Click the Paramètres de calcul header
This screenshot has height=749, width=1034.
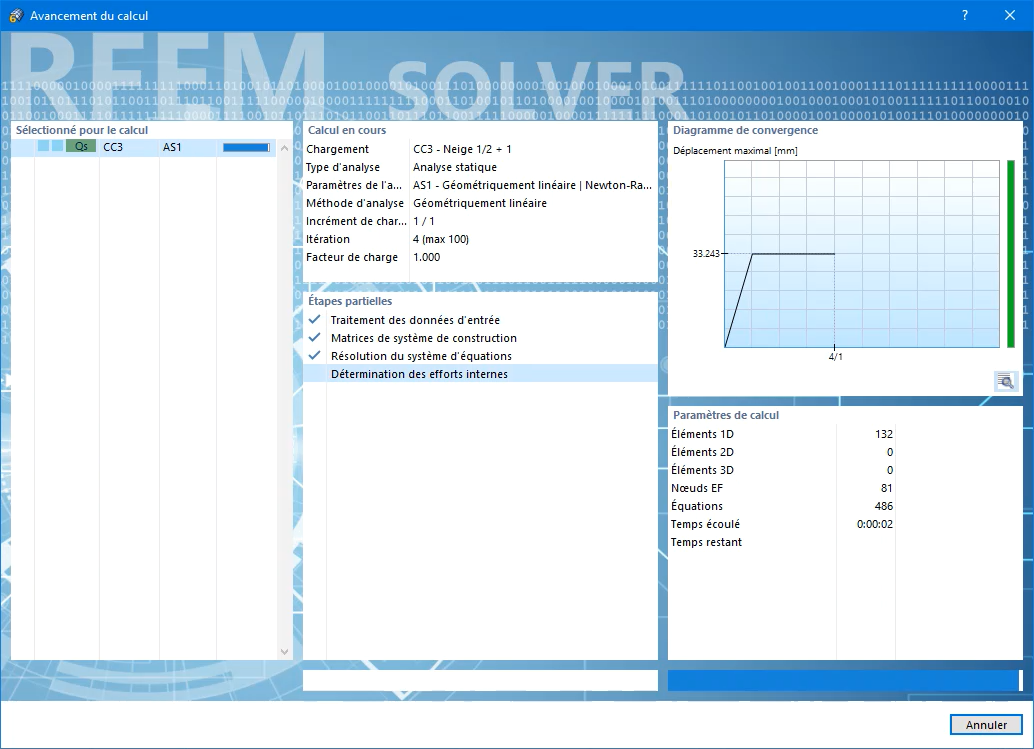(x=726, y=415)
